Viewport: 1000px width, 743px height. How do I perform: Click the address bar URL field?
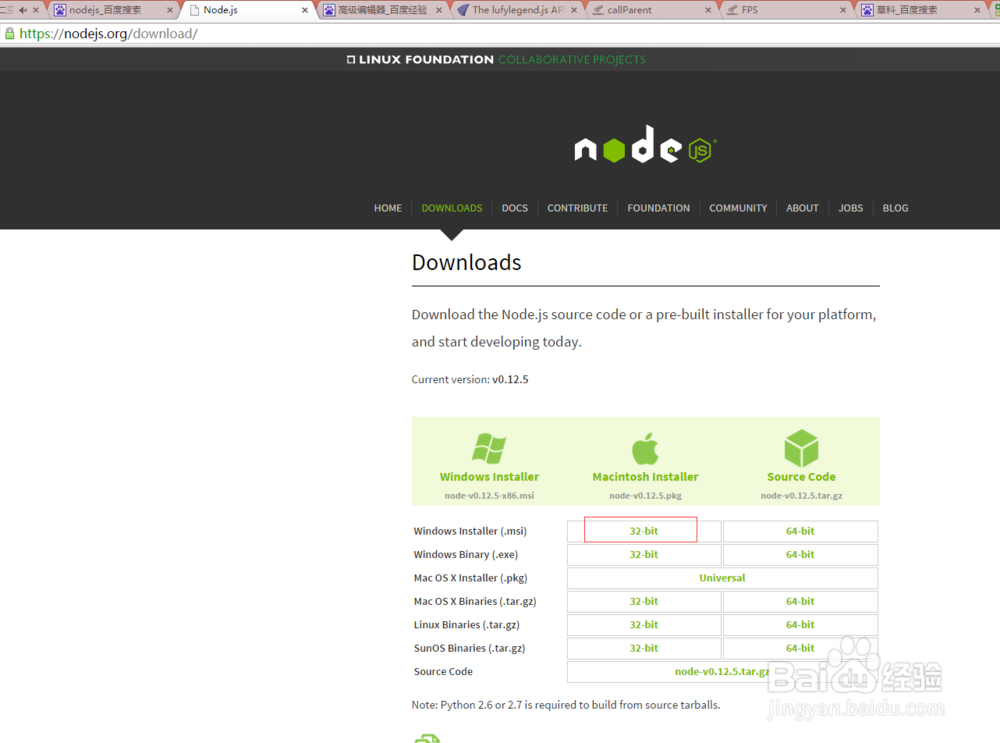(x=500, y=34)
